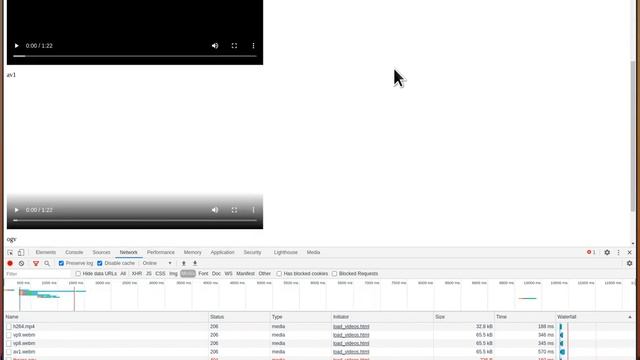Filter requests by Doc type
Image resolution: width=640 pixels, height=360 pixels.
216,274
